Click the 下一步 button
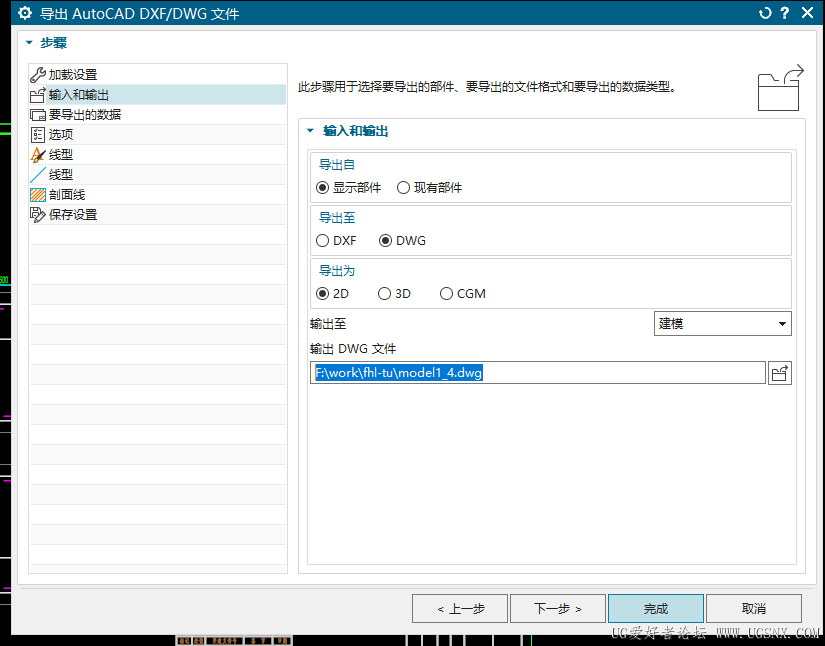The width and height of the screenshot is (825, 646). point(558,609)
